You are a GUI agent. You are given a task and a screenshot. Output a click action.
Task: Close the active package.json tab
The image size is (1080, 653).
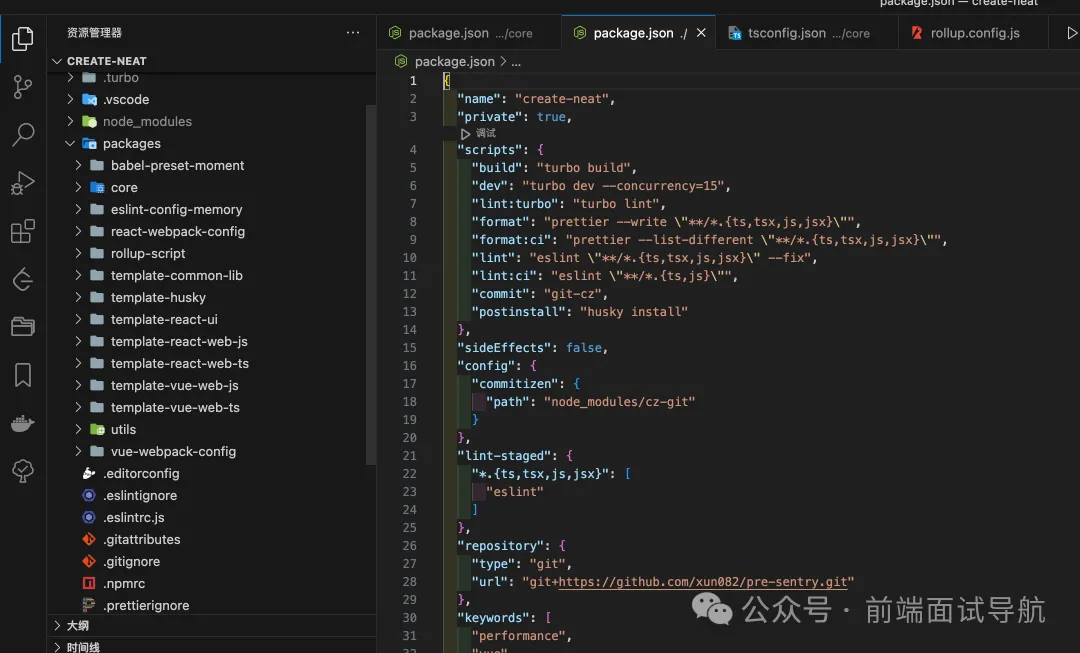[701, 33]
